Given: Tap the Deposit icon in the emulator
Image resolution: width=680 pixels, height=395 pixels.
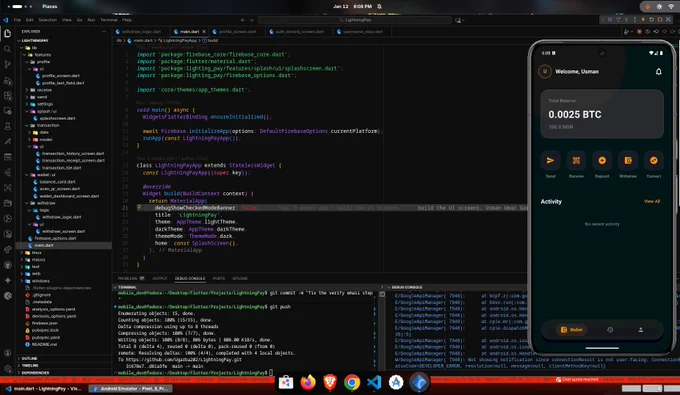Looking at the screenshot, I should [602, 160].
